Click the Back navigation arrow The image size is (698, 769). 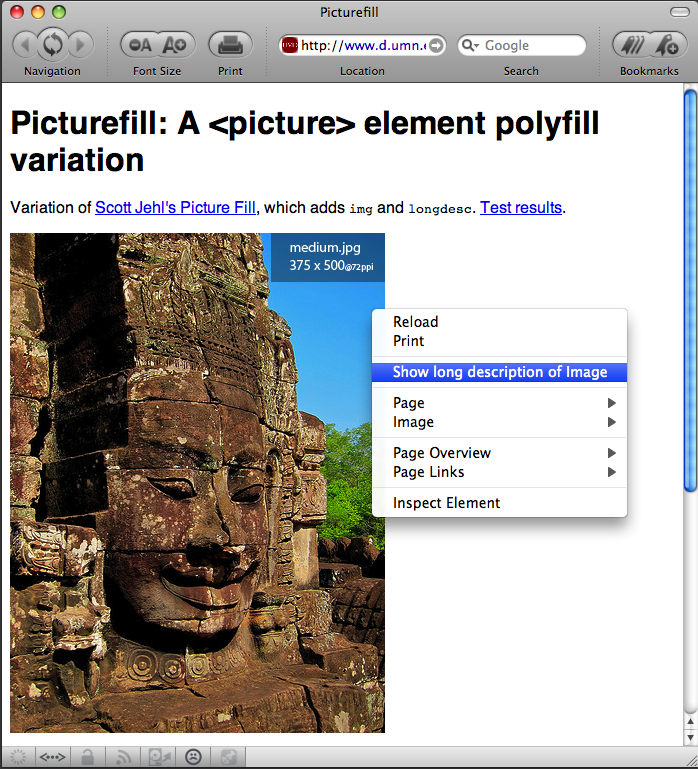24,45
